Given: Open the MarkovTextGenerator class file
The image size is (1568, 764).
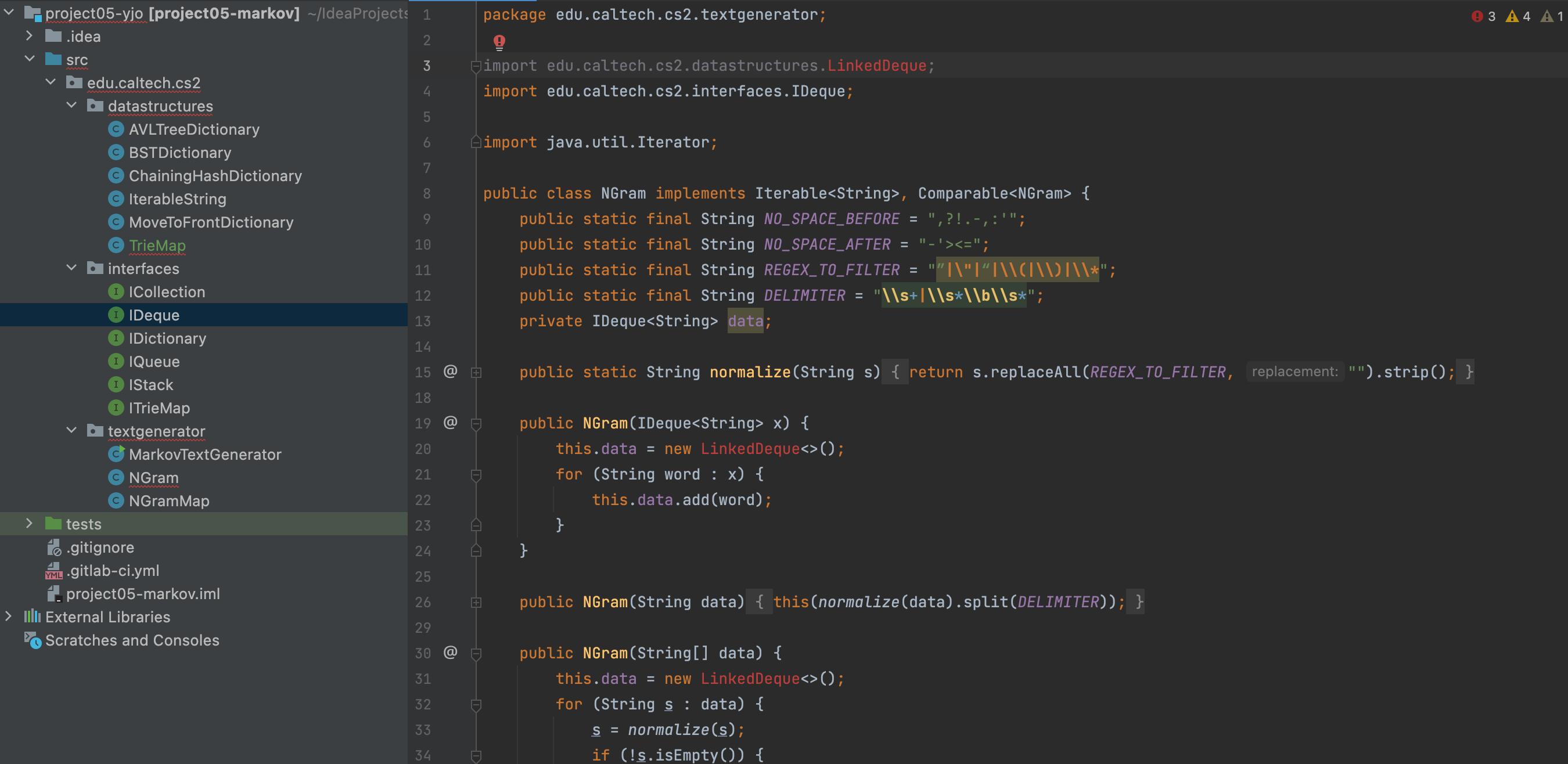Looking at the screenshot, I should point(204,455).
